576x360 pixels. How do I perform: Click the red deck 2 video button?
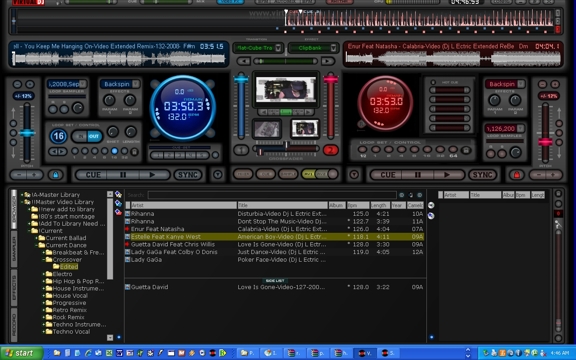(331, 150)
